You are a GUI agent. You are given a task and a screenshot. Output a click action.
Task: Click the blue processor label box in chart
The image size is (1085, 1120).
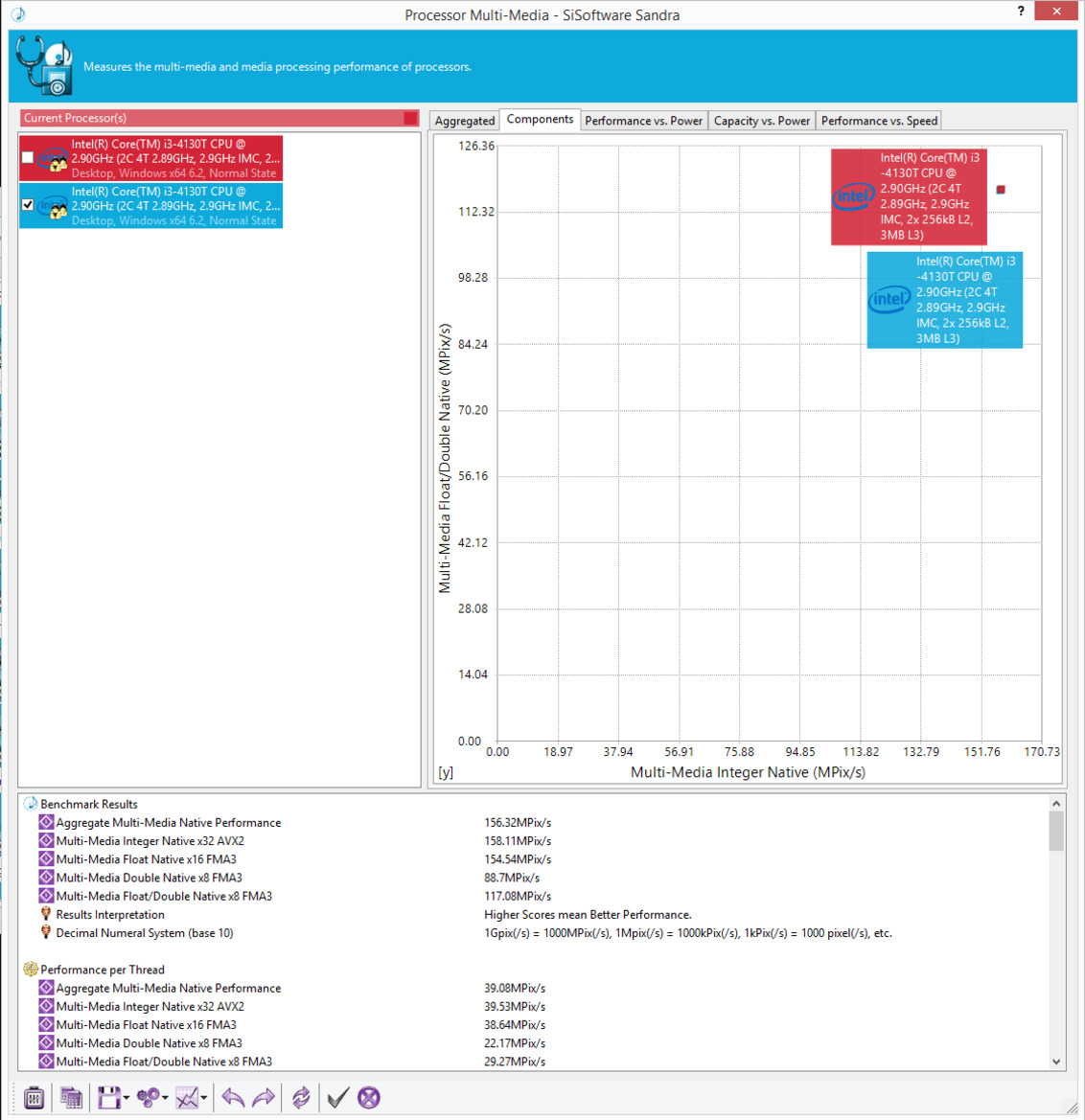pyautogui.click(x=945, y=300)
